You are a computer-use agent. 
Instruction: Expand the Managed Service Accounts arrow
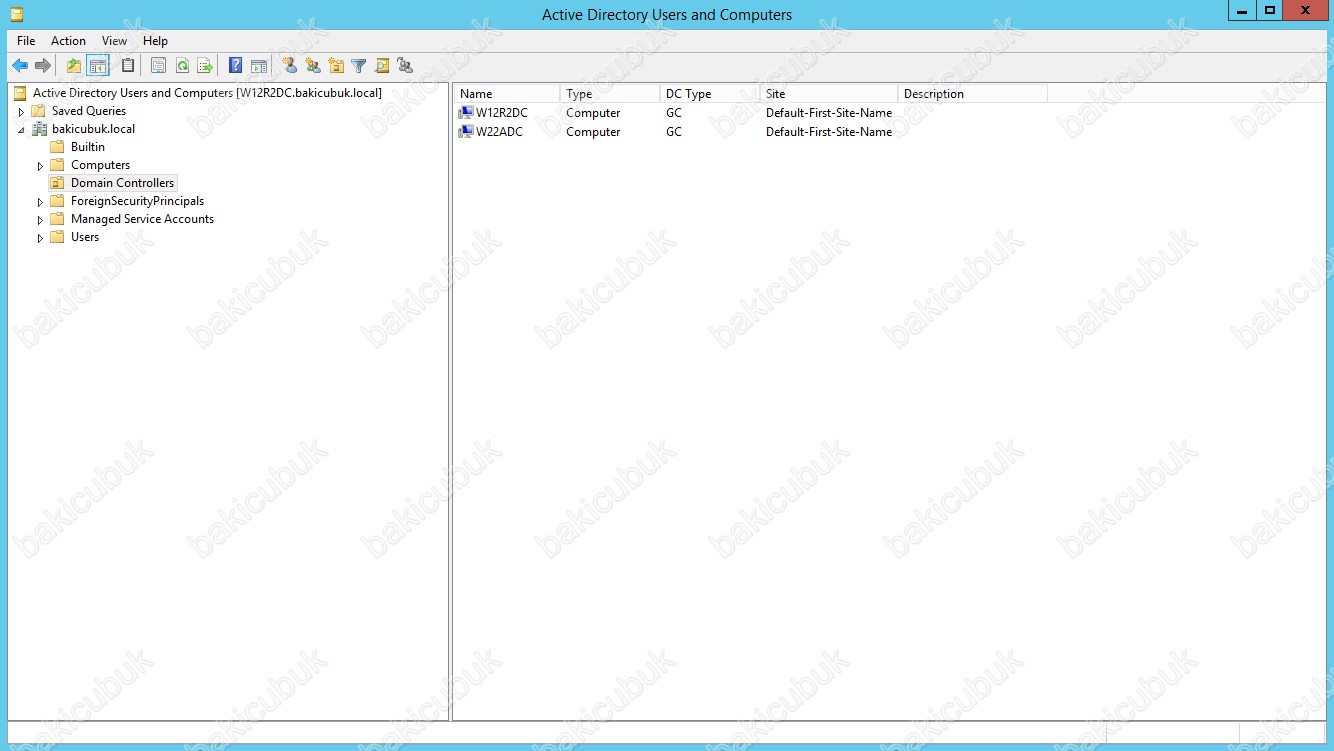click(40, 219)
